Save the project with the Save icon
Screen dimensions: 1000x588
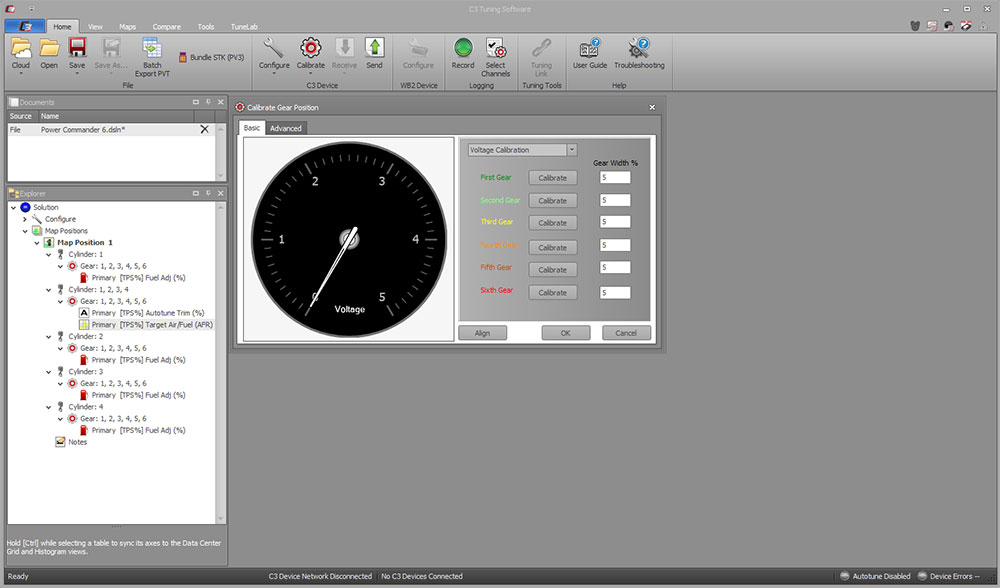[77, 47]
